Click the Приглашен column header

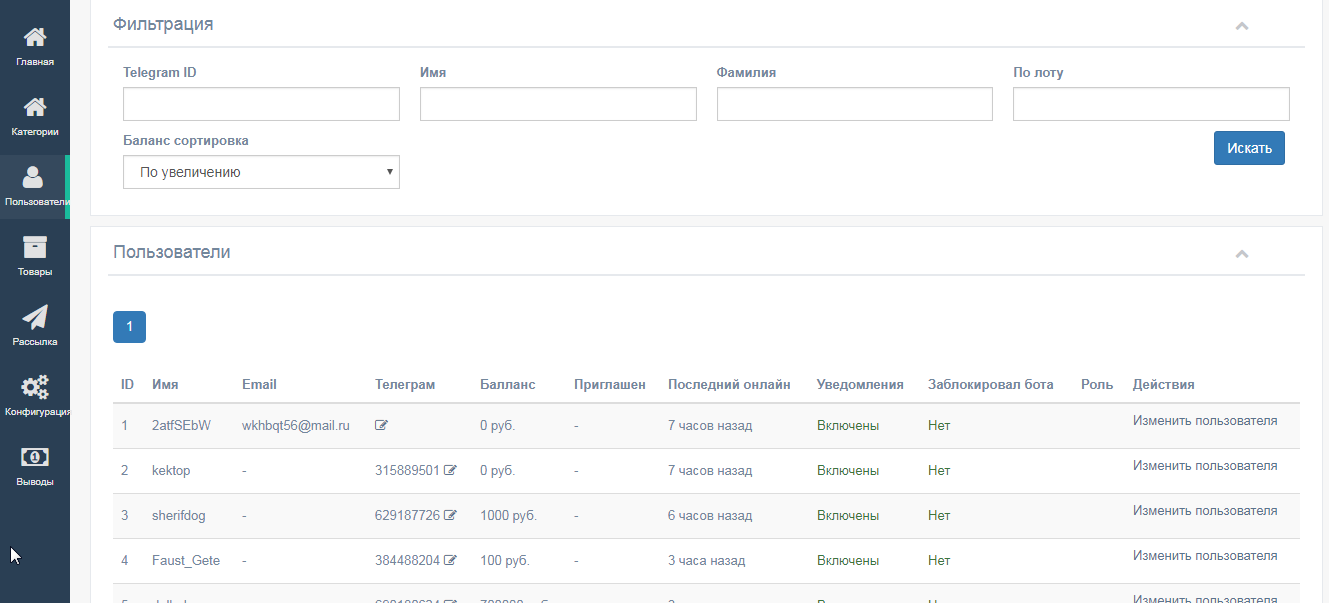tap(610, 384)
